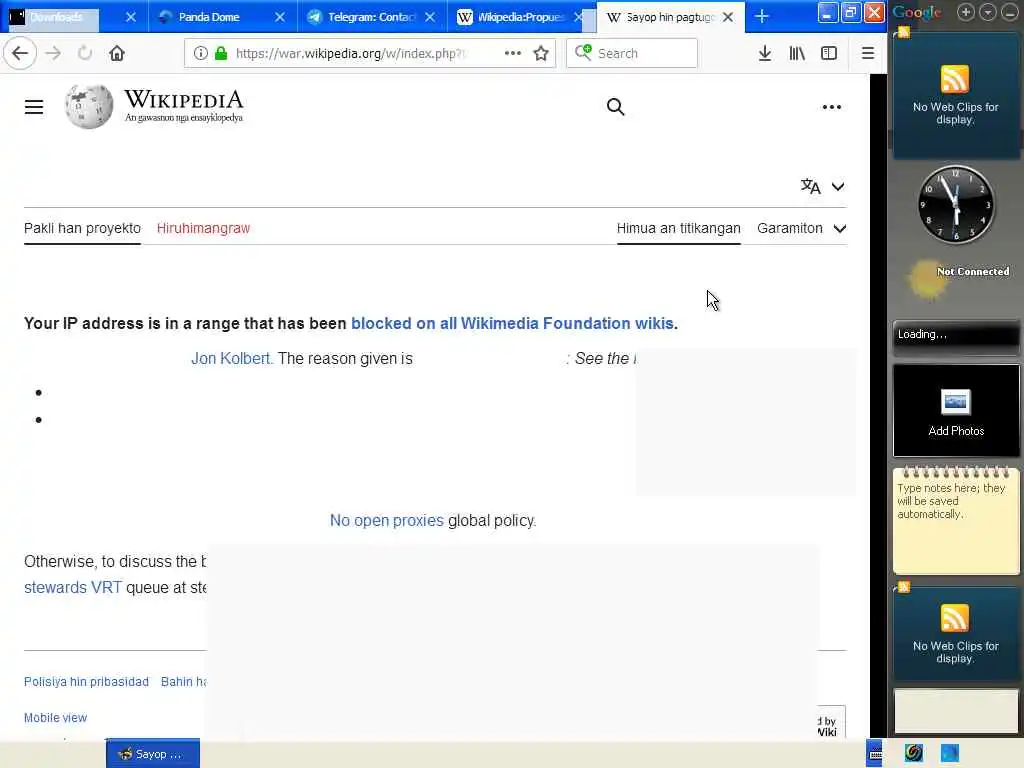1024x768 pixels.
Task: Add a gadget with the plus icon
Action: [965, 12]
